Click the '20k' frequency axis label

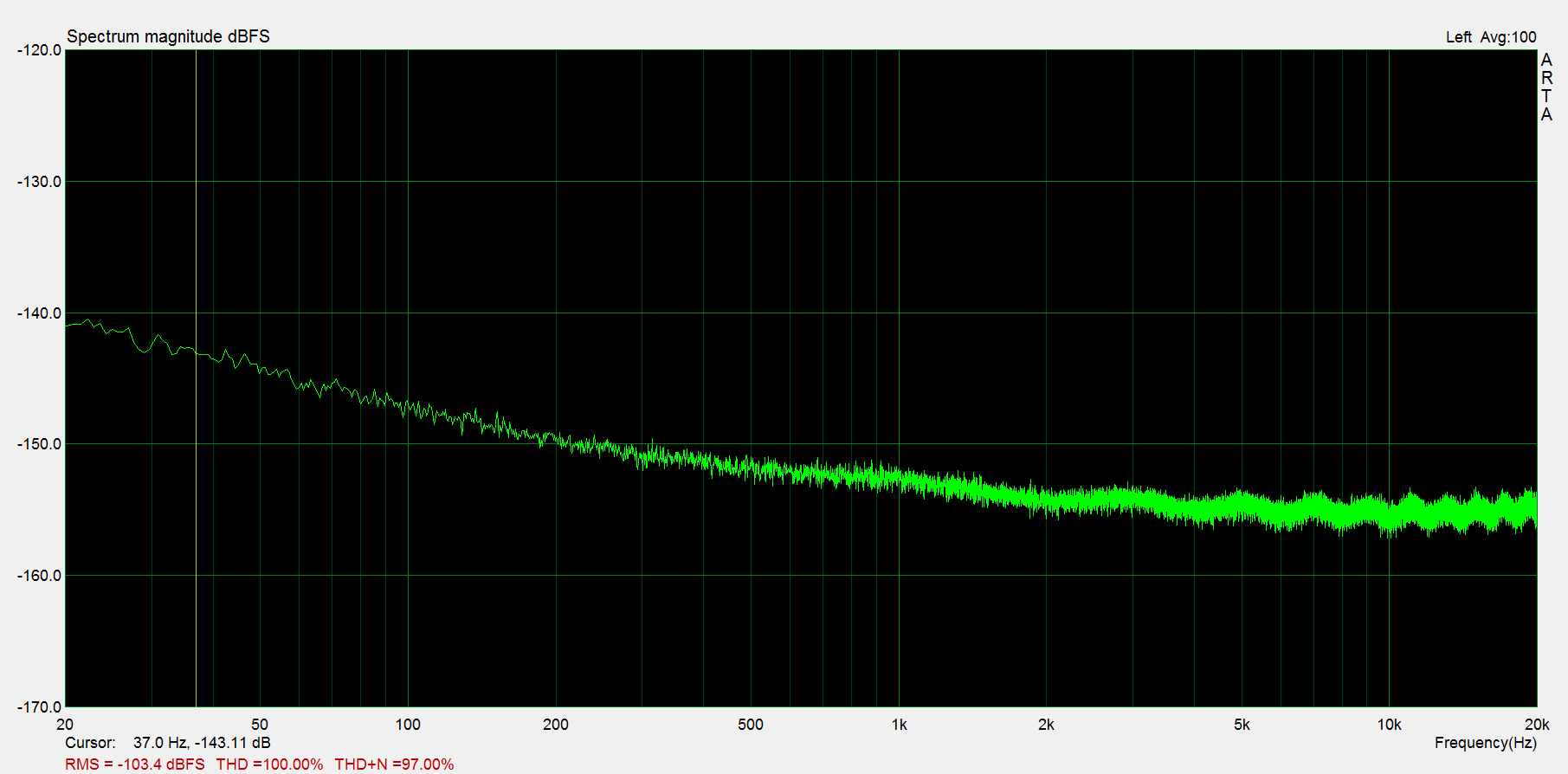(x=1537, y=725)
